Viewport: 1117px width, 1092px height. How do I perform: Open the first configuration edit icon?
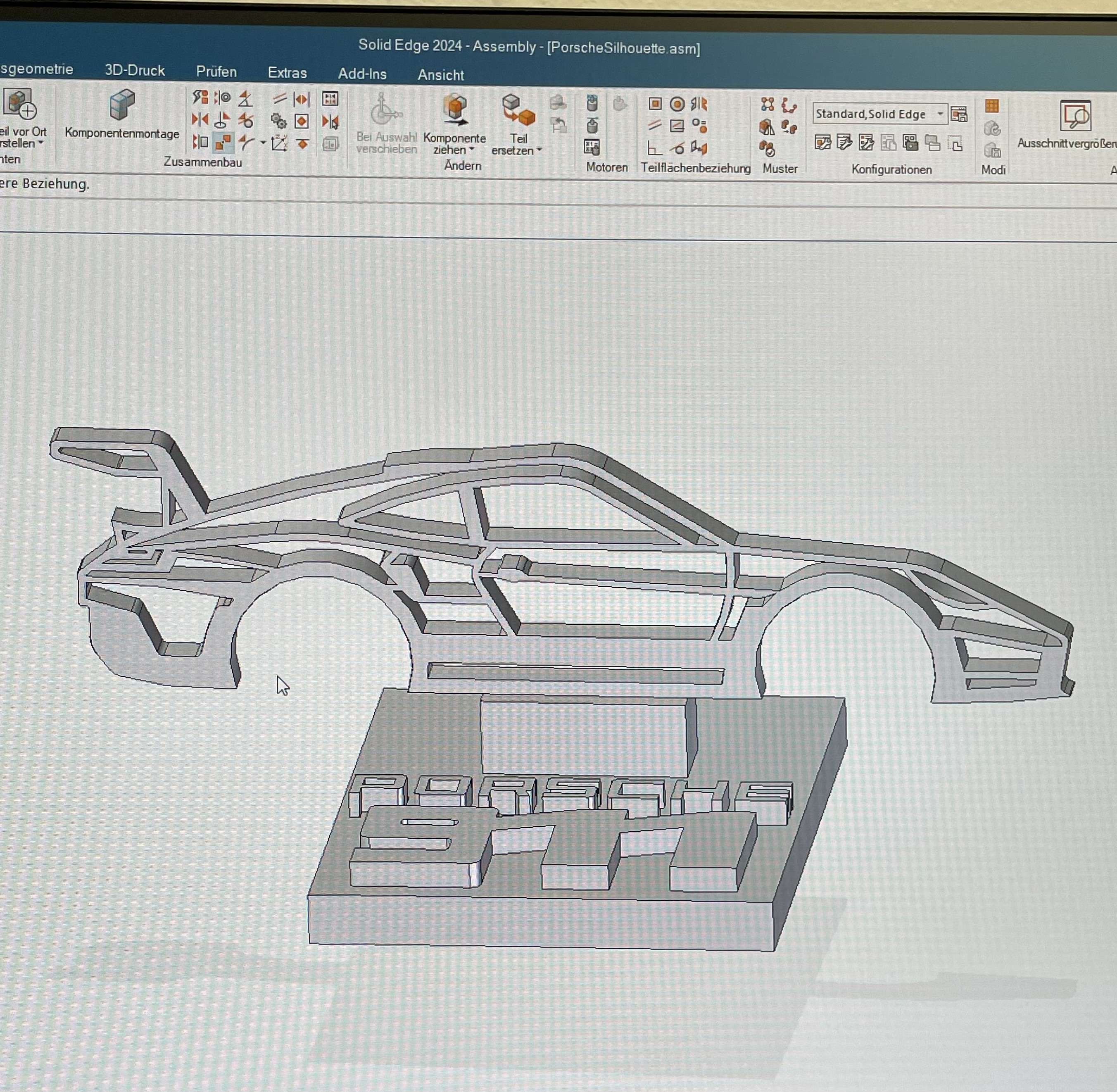point(823,142)
